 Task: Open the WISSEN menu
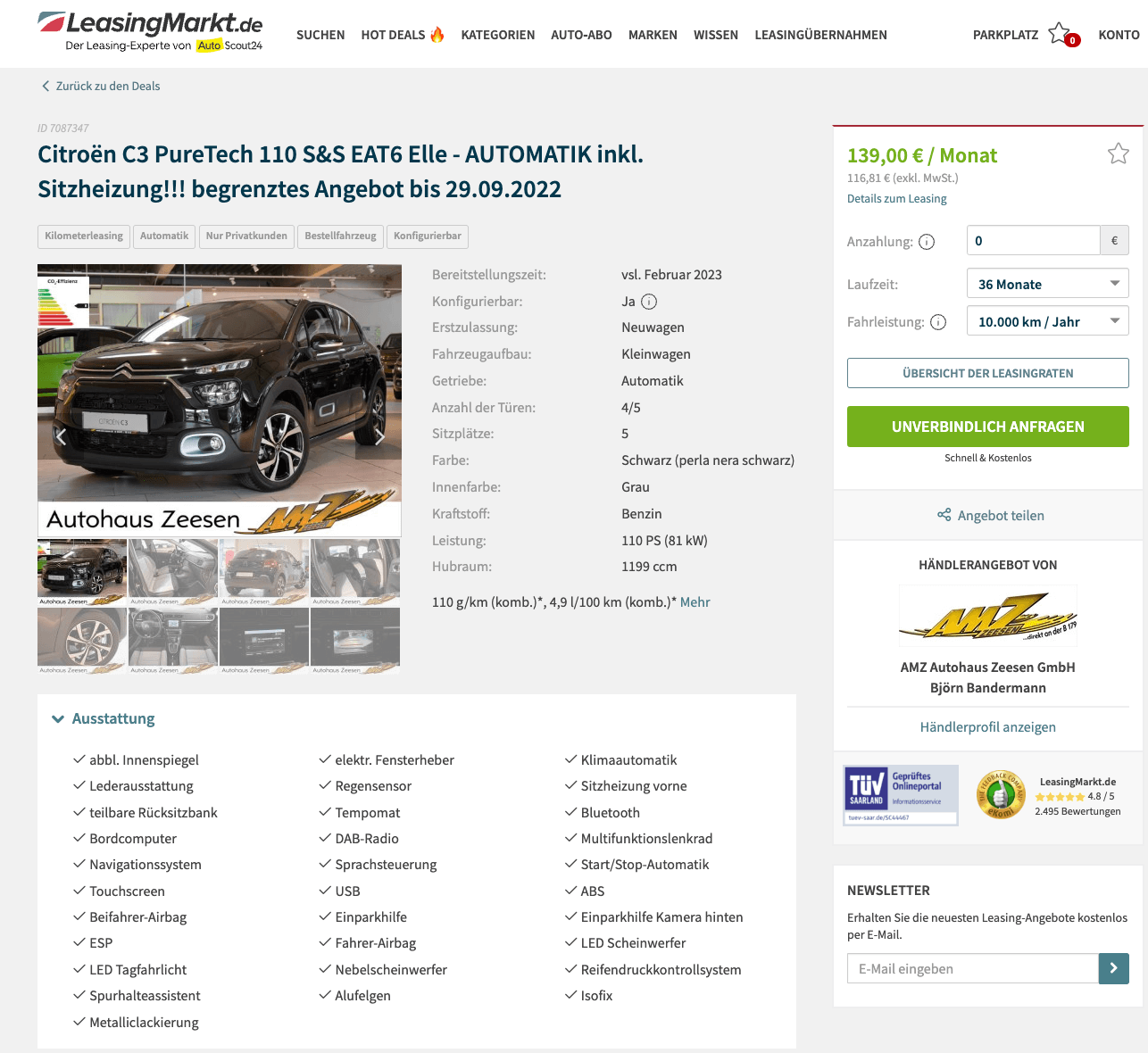pyautogui.click(x=716, y=35)
